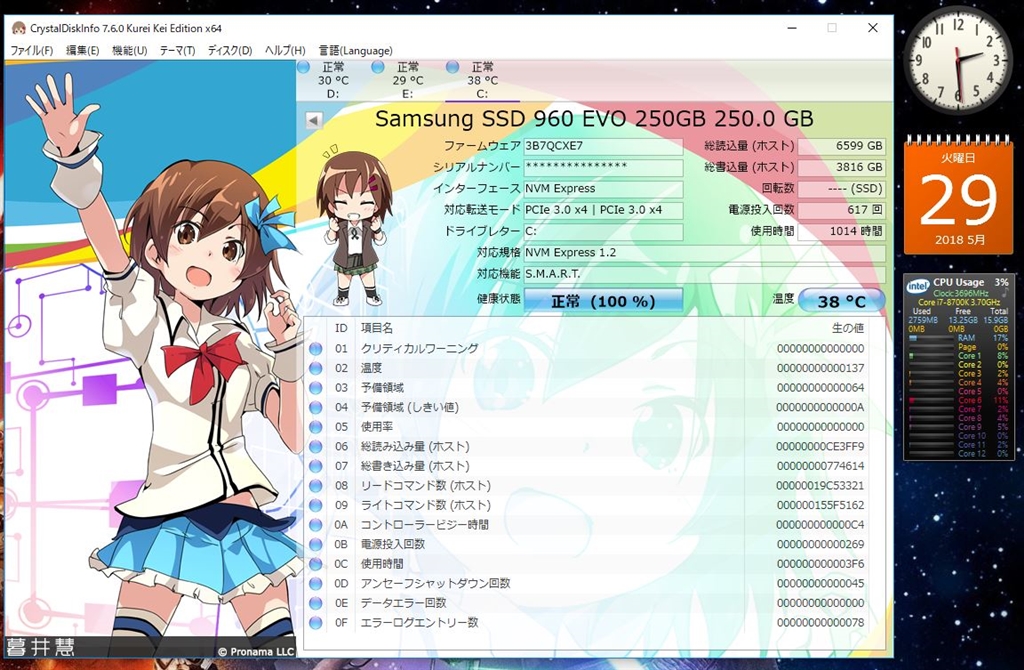Open the ディスク(D) menu

(229, 50)
